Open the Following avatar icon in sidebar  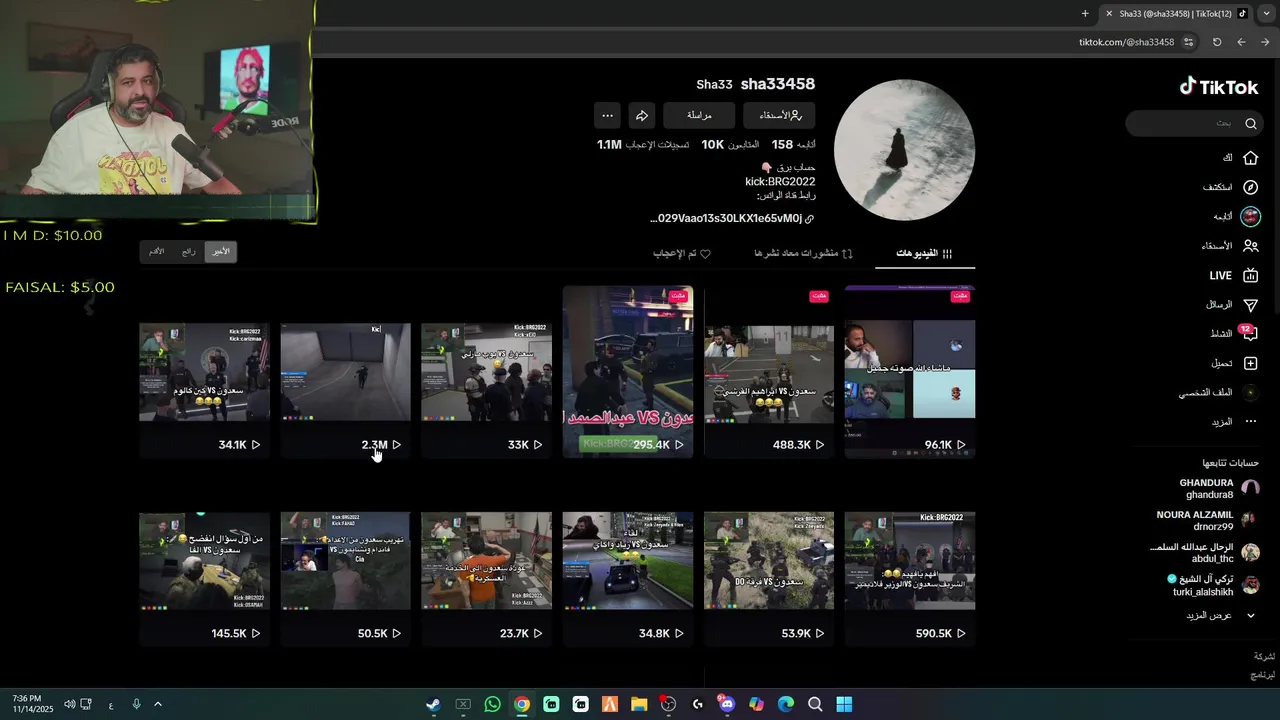(x=1250, y=216)
